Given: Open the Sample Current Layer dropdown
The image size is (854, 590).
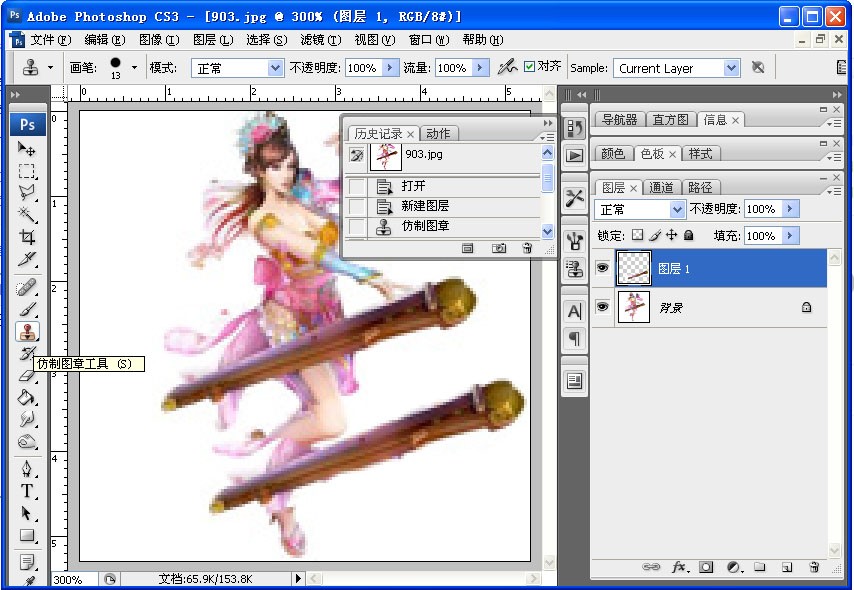Looking at the screenshot, I should point(676,68).
